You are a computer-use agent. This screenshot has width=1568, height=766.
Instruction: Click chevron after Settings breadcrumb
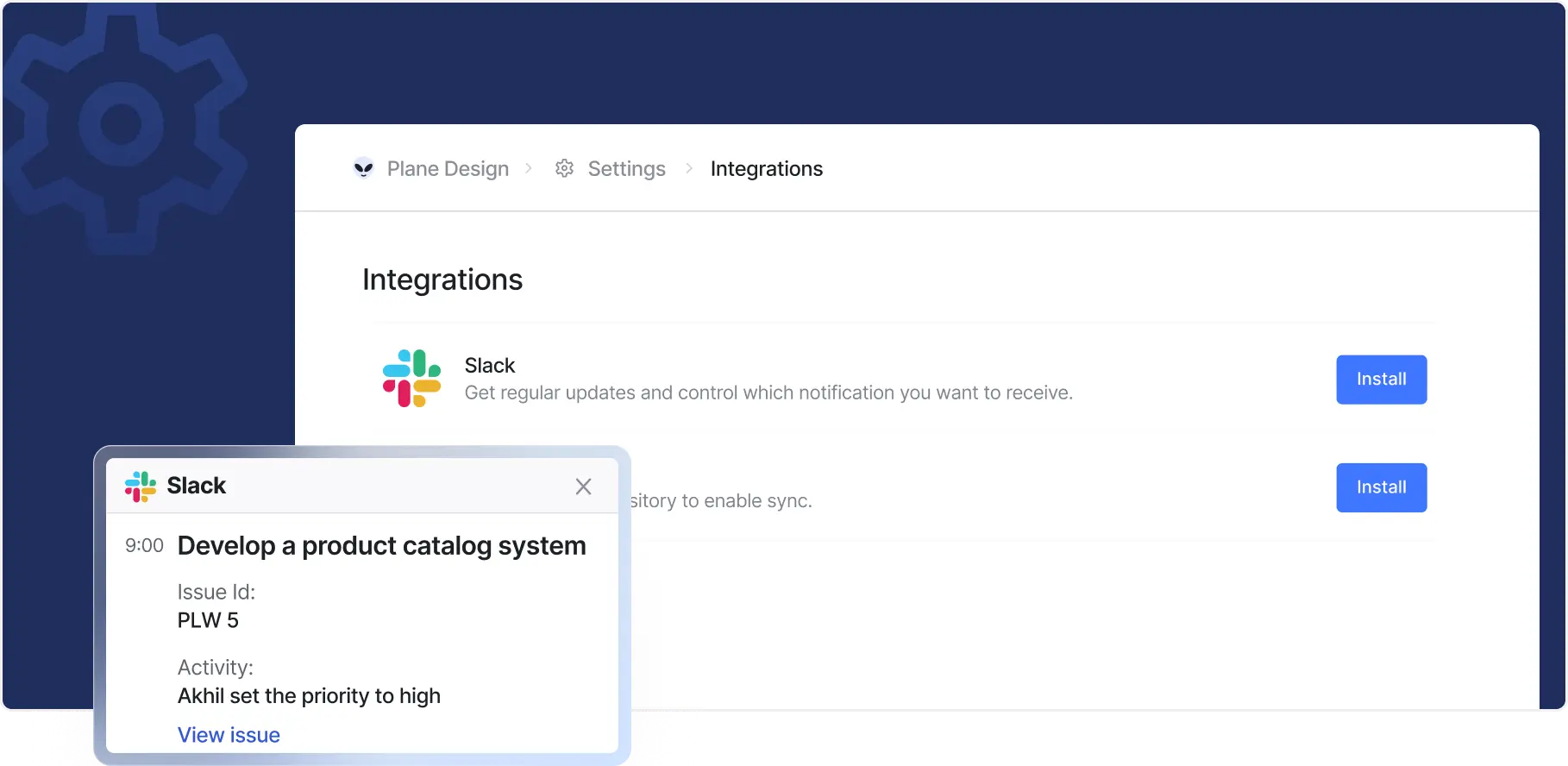(688, 168)
